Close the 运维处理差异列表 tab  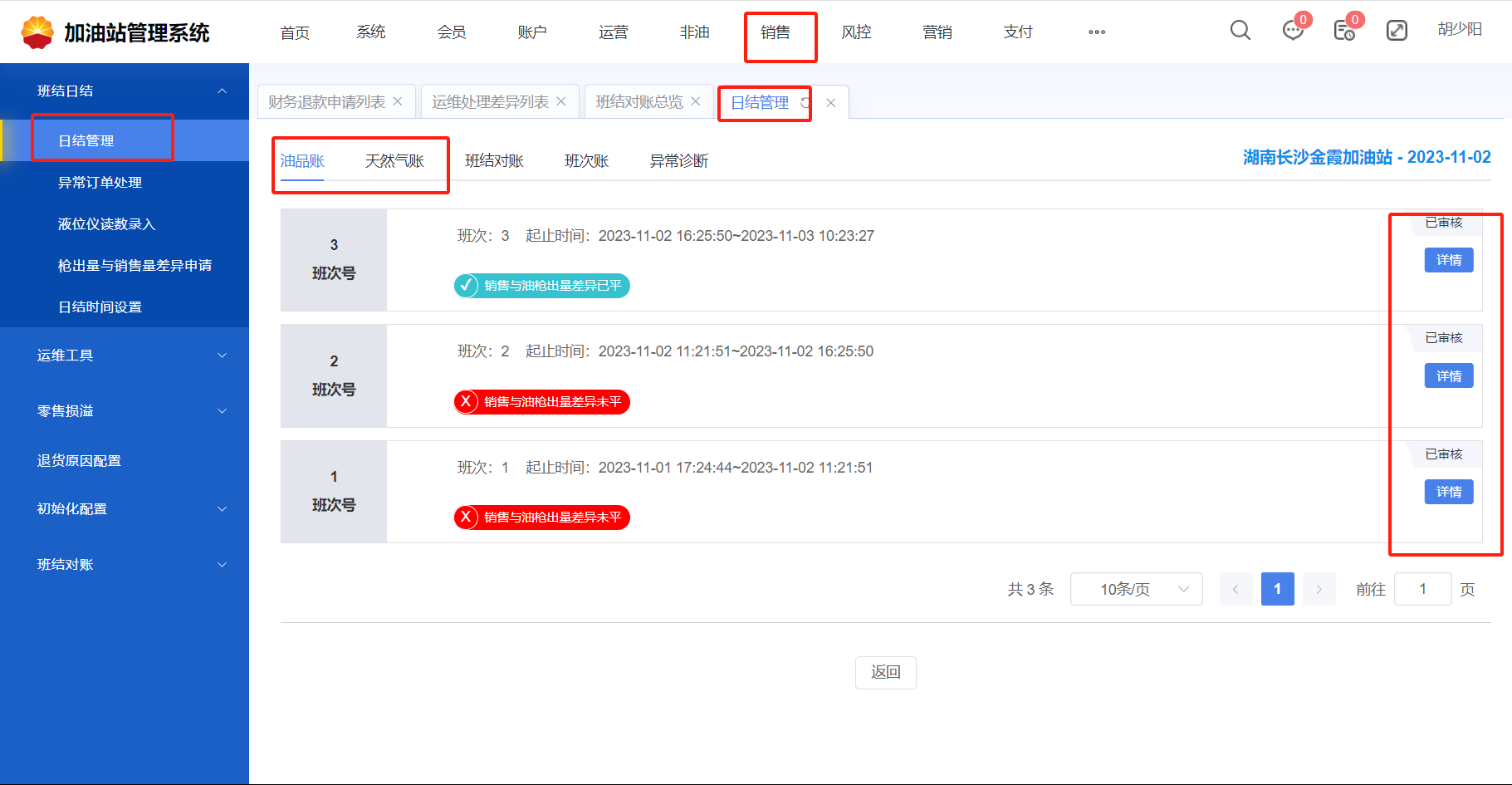coord(561,101)
